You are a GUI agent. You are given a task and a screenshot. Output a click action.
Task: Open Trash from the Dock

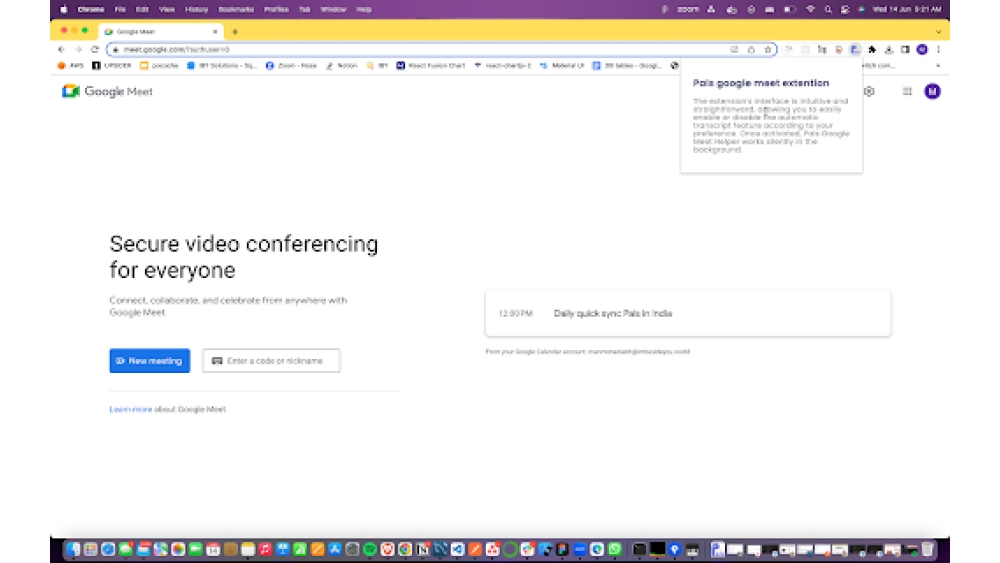pos(927,549)
